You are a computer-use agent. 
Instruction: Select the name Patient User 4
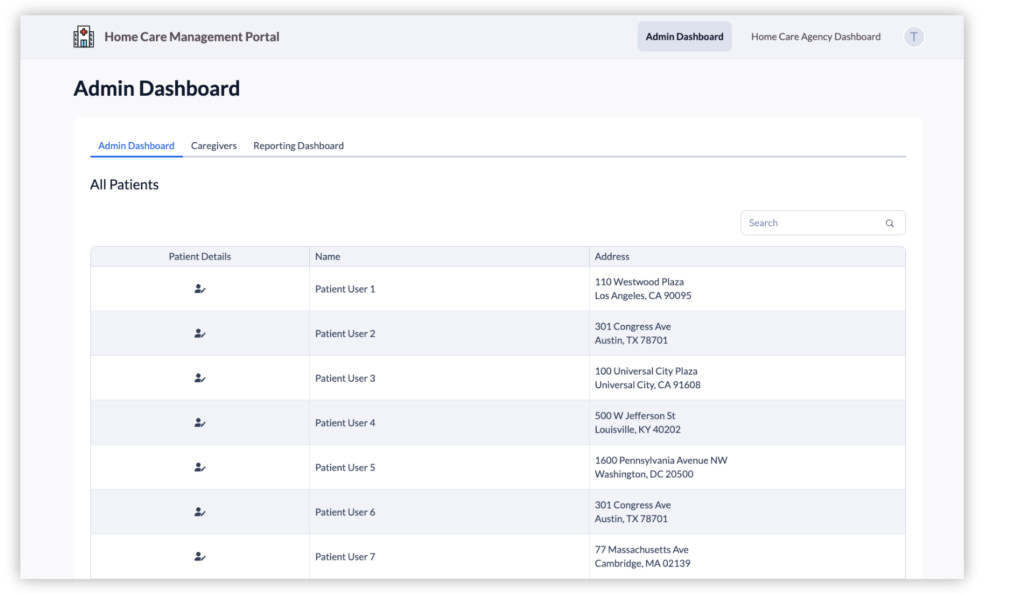[345, 423]
